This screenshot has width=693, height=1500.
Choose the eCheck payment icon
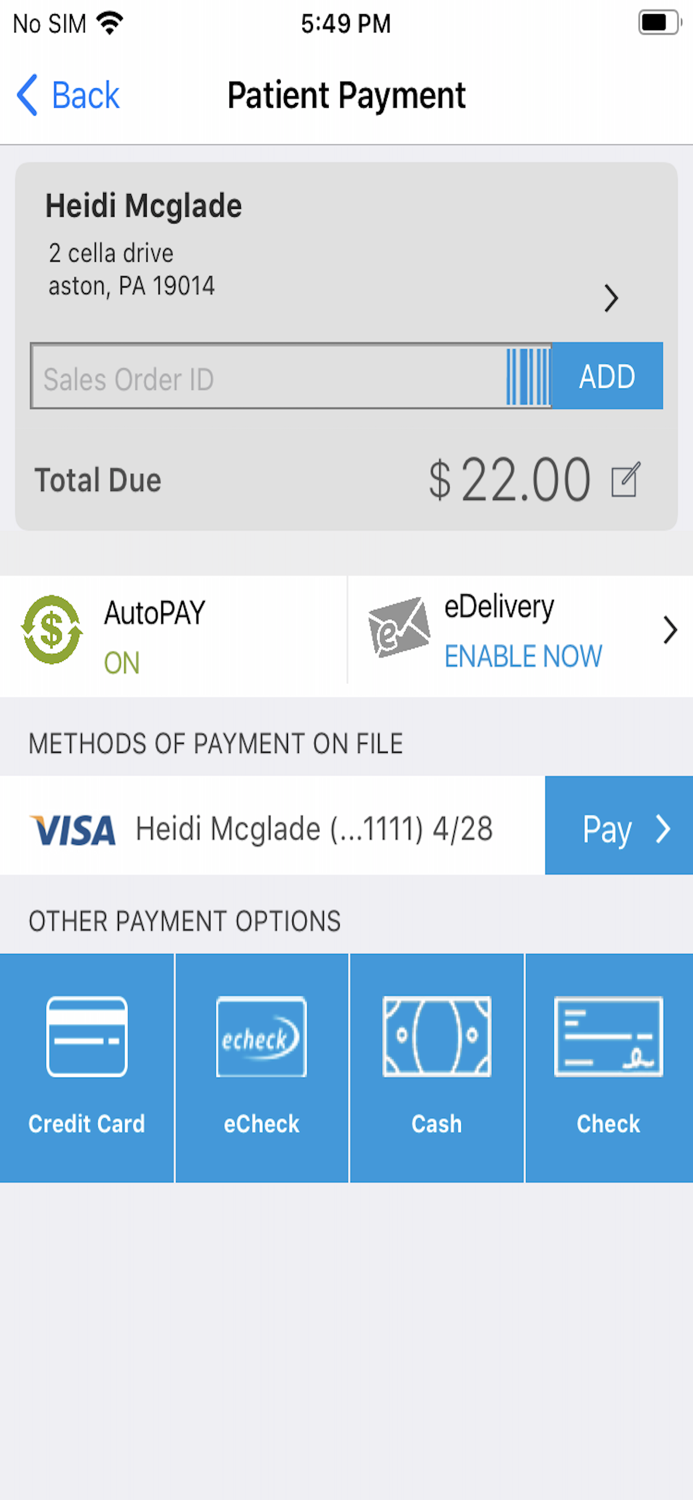261,1037
